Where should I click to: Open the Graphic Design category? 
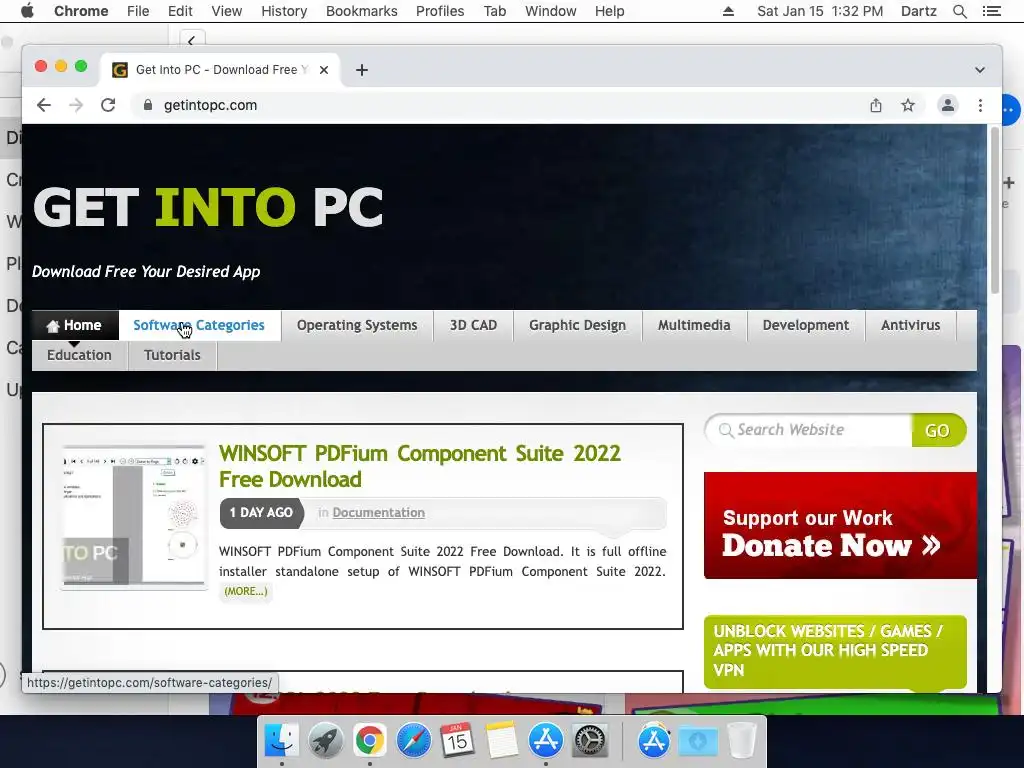pyautogui.click(x=577, y=325)
